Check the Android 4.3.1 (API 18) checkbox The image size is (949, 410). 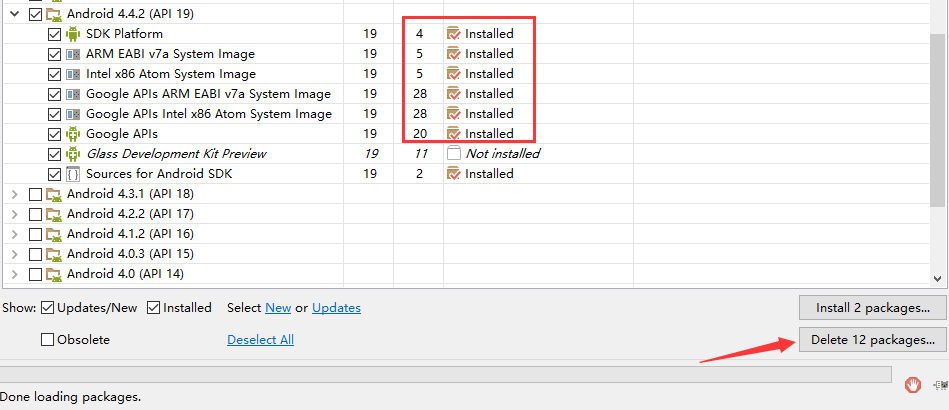click(x=35, y=195)
